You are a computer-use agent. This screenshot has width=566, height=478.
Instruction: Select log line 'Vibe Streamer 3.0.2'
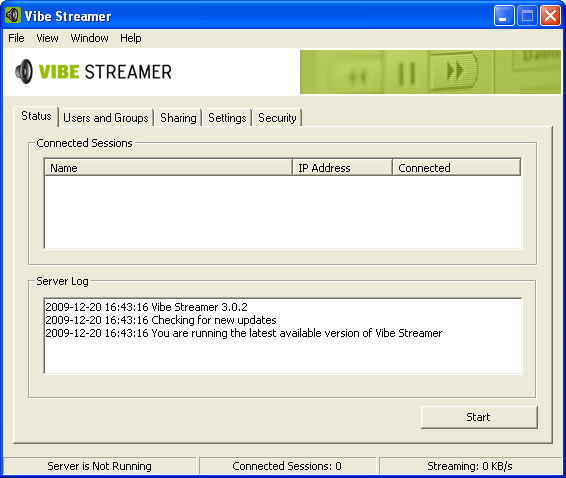coord(147,307)
